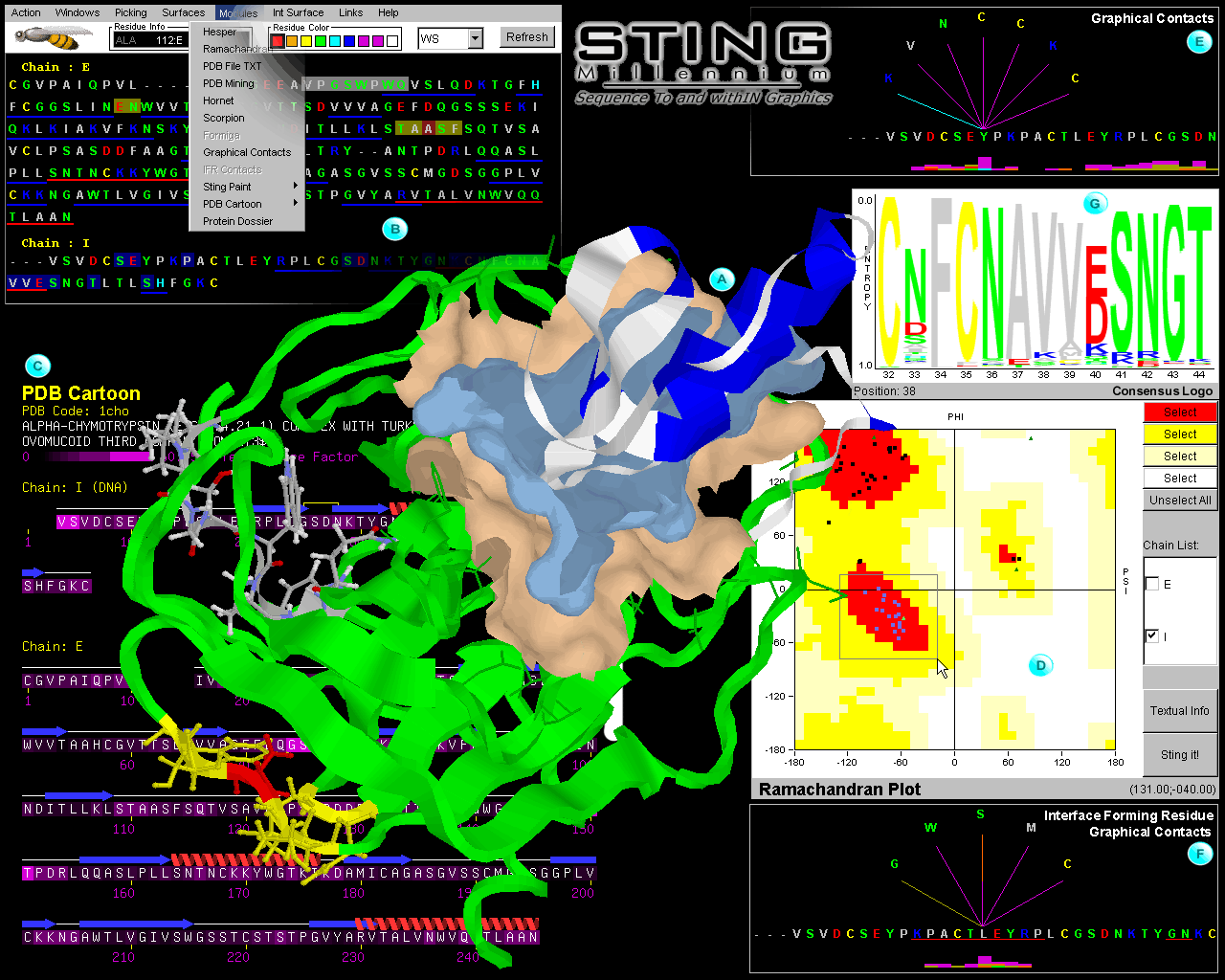Image resolution: width=1225 pixels, height=980 pixels.
Task: Click the bright yellow Select button
Action: (x=1180, y=434)
